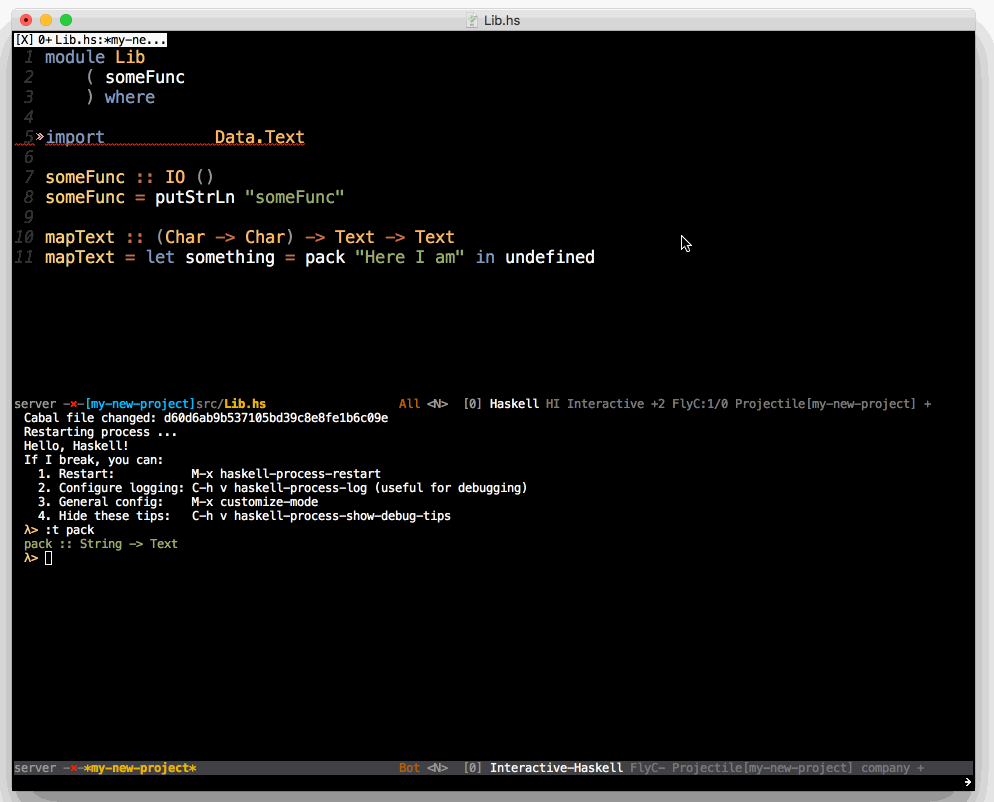Select the '0+ Lib.hs:*my-ne...' tab

(101, 40)
